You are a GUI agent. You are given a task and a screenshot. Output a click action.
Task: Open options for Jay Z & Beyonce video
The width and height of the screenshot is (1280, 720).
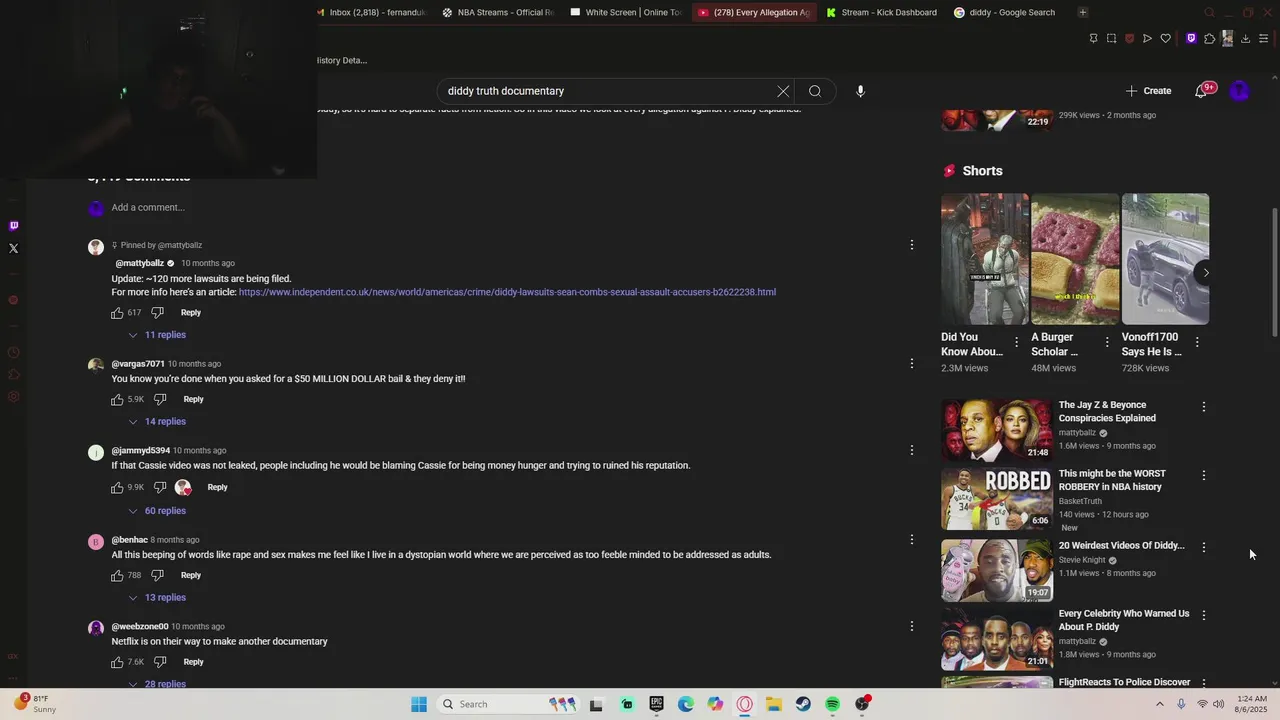point(1204,407)
